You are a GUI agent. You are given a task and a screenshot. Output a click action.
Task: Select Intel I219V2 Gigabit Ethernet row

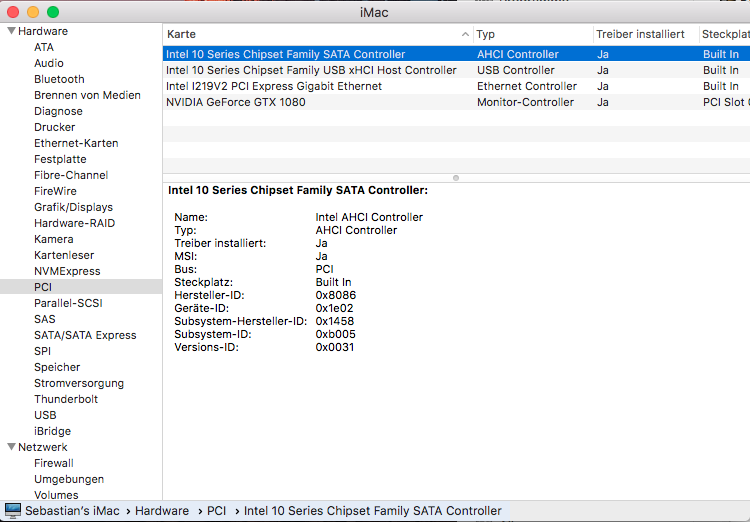(x=274, y=86)
